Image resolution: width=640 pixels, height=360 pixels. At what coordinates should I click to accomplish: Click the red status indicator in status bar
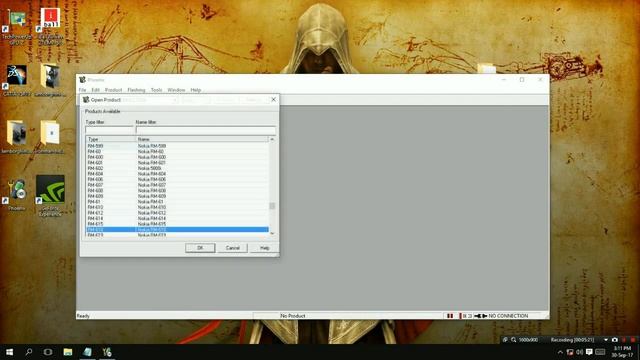[x=450, y=316]
